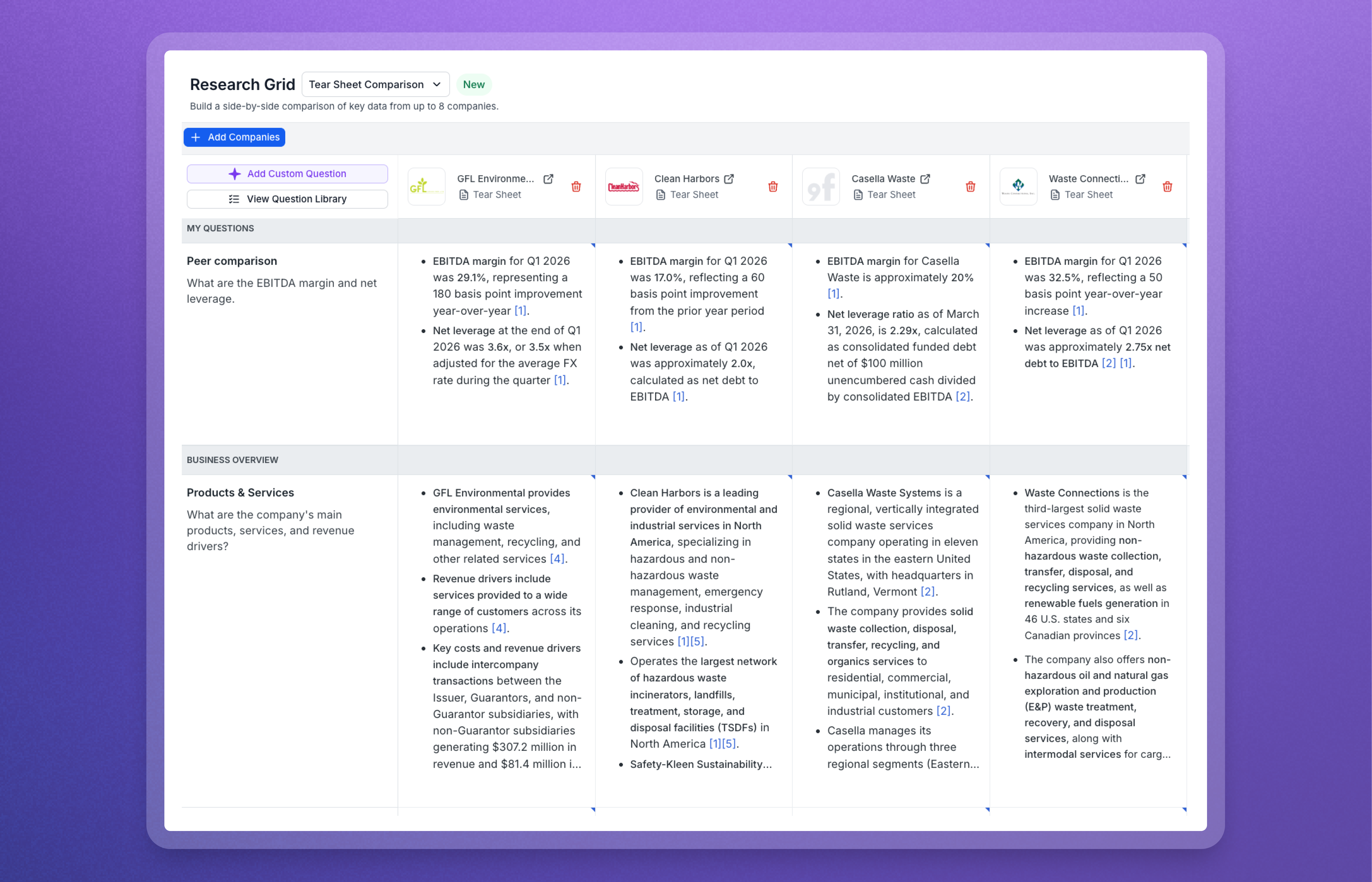This screenshot has height=882, width=1372.
Task: Open Waste Connections external link icon
Action: (1140, 179)
